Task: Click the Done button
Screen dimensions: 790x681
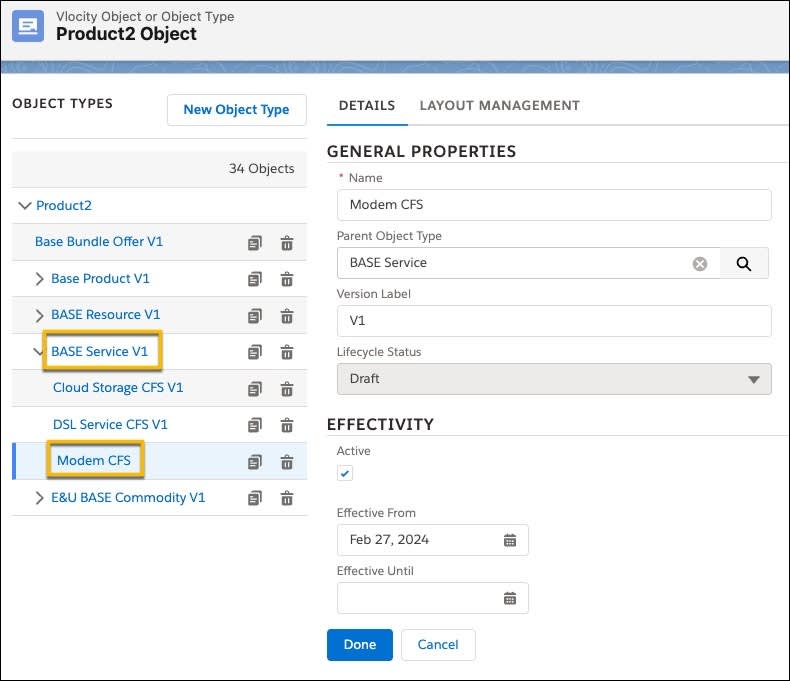Action: (x=360, y=645)
